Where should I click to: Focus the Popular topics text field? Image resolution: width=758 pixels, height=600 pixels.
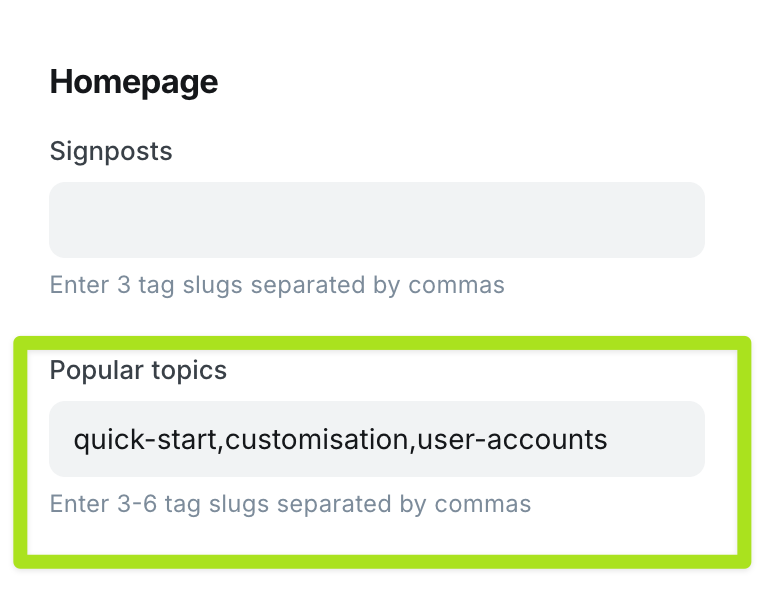[377, 439]
